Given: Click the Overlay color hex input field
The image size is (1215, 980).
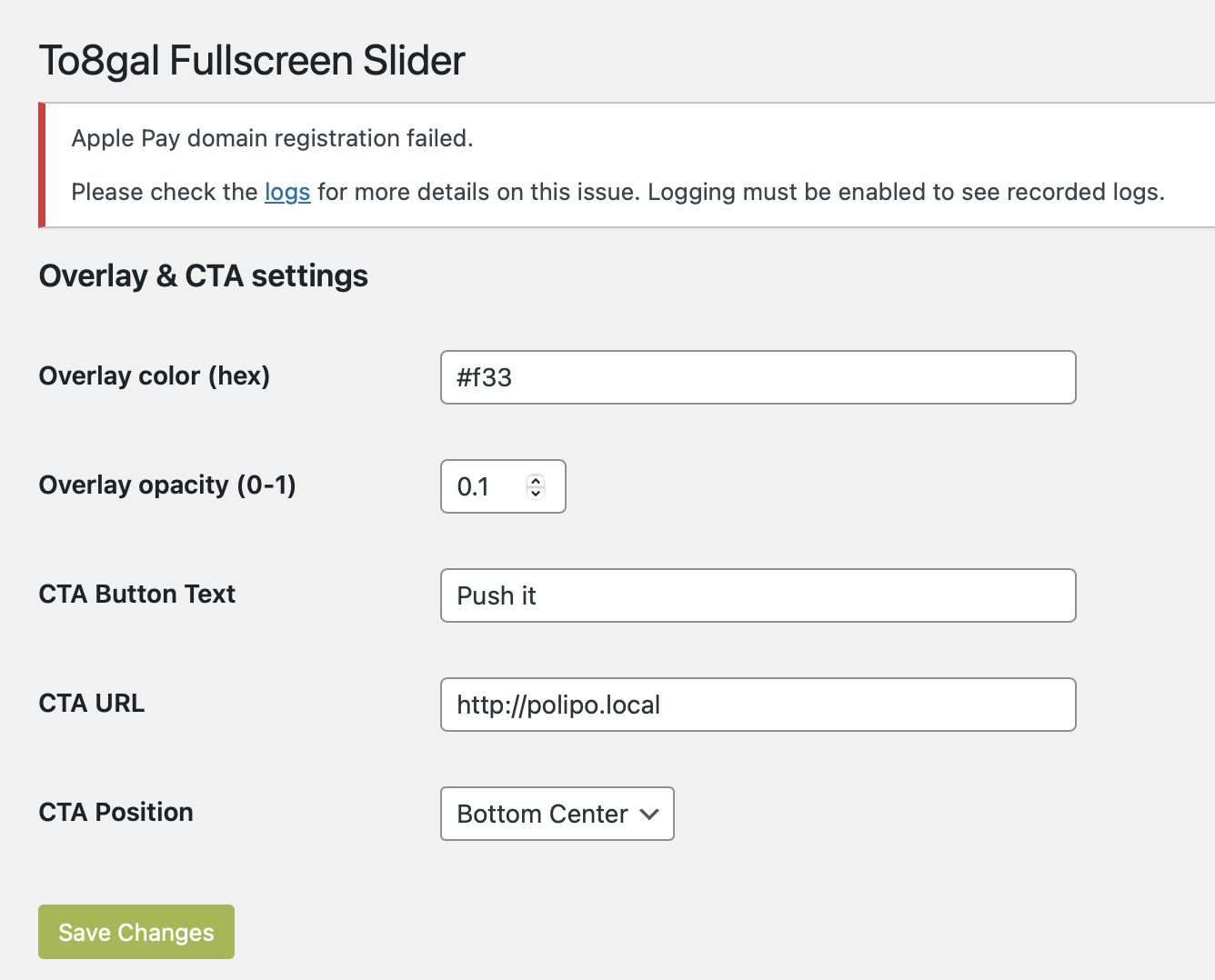Looking at the screenshot, I should (758, 377).
